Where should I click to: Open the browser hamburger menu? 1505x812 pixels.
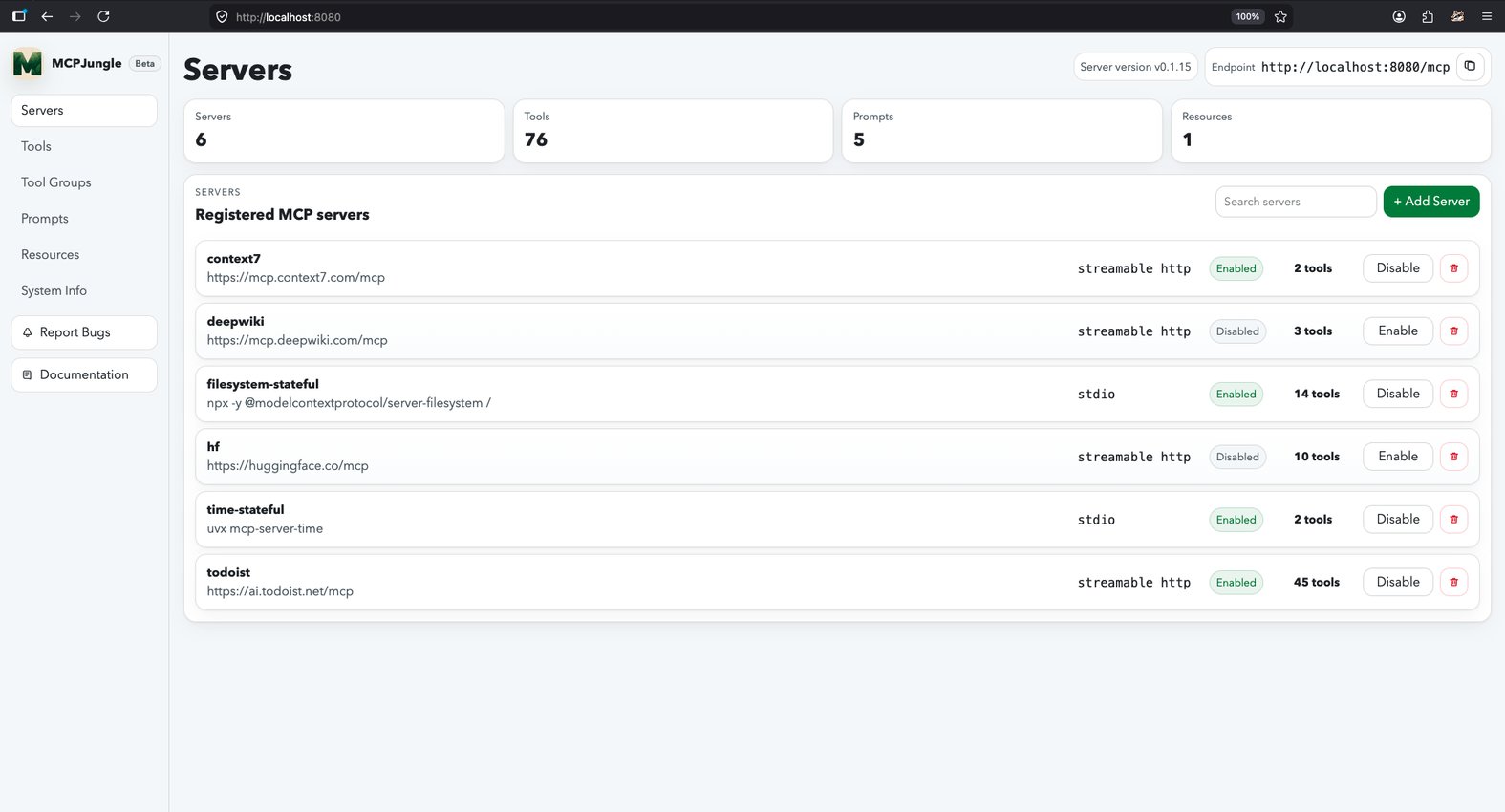point(1486,16)
